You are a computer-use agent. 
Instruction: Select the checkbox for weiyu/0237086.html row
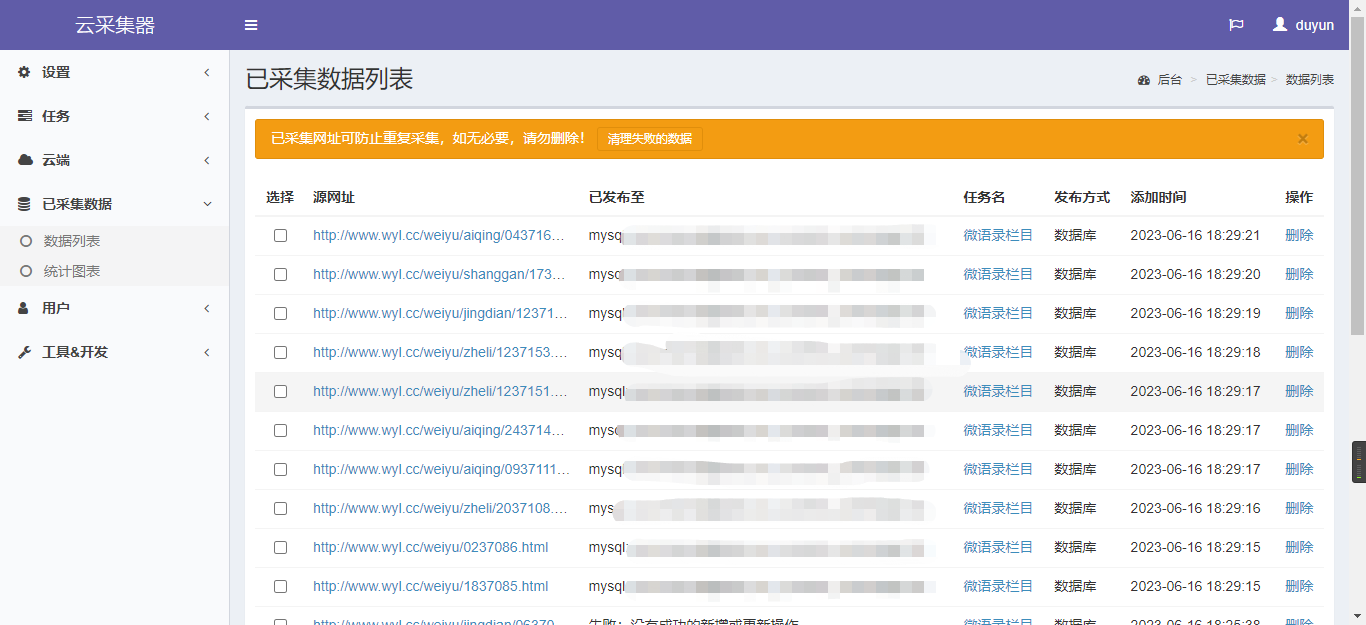pos(280,547)
